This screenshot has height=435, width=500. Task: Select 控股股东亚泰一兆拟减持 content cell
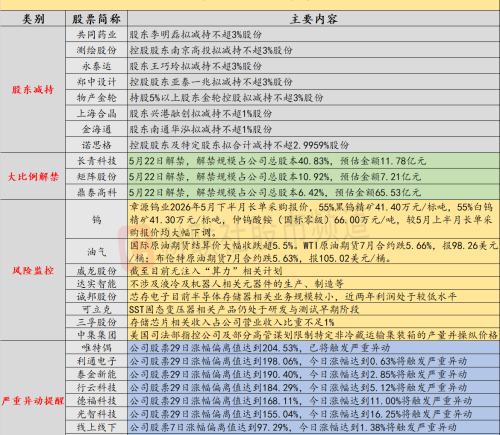tap(314, 82)
